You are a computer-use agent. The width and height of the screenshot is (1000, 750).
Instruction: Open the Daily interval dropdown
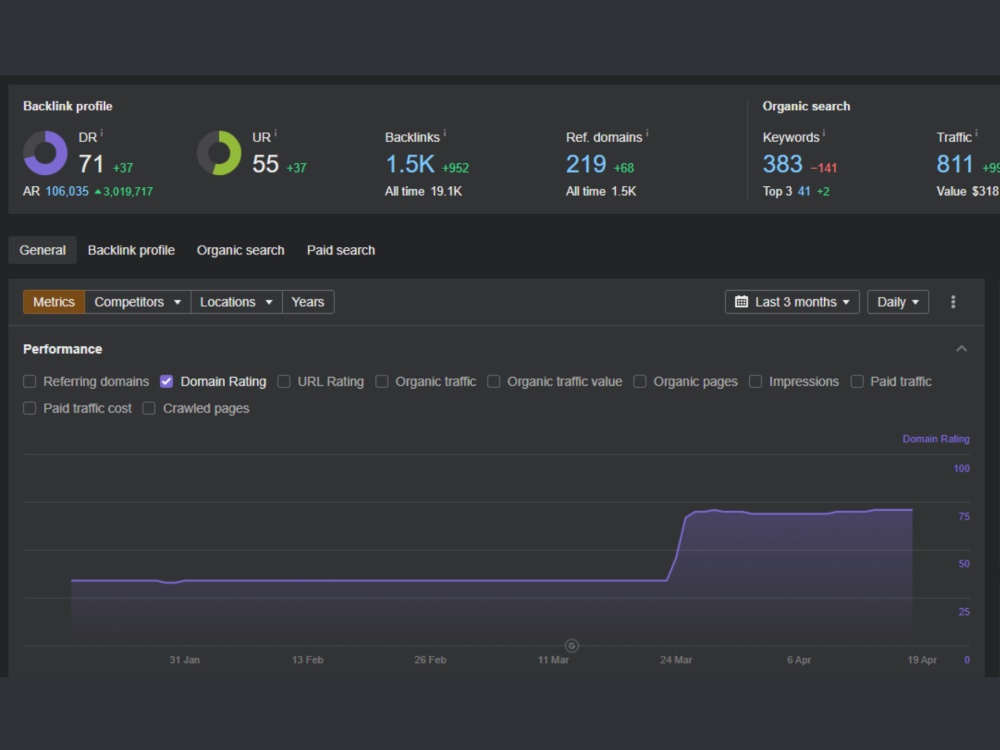coord(898,302)
